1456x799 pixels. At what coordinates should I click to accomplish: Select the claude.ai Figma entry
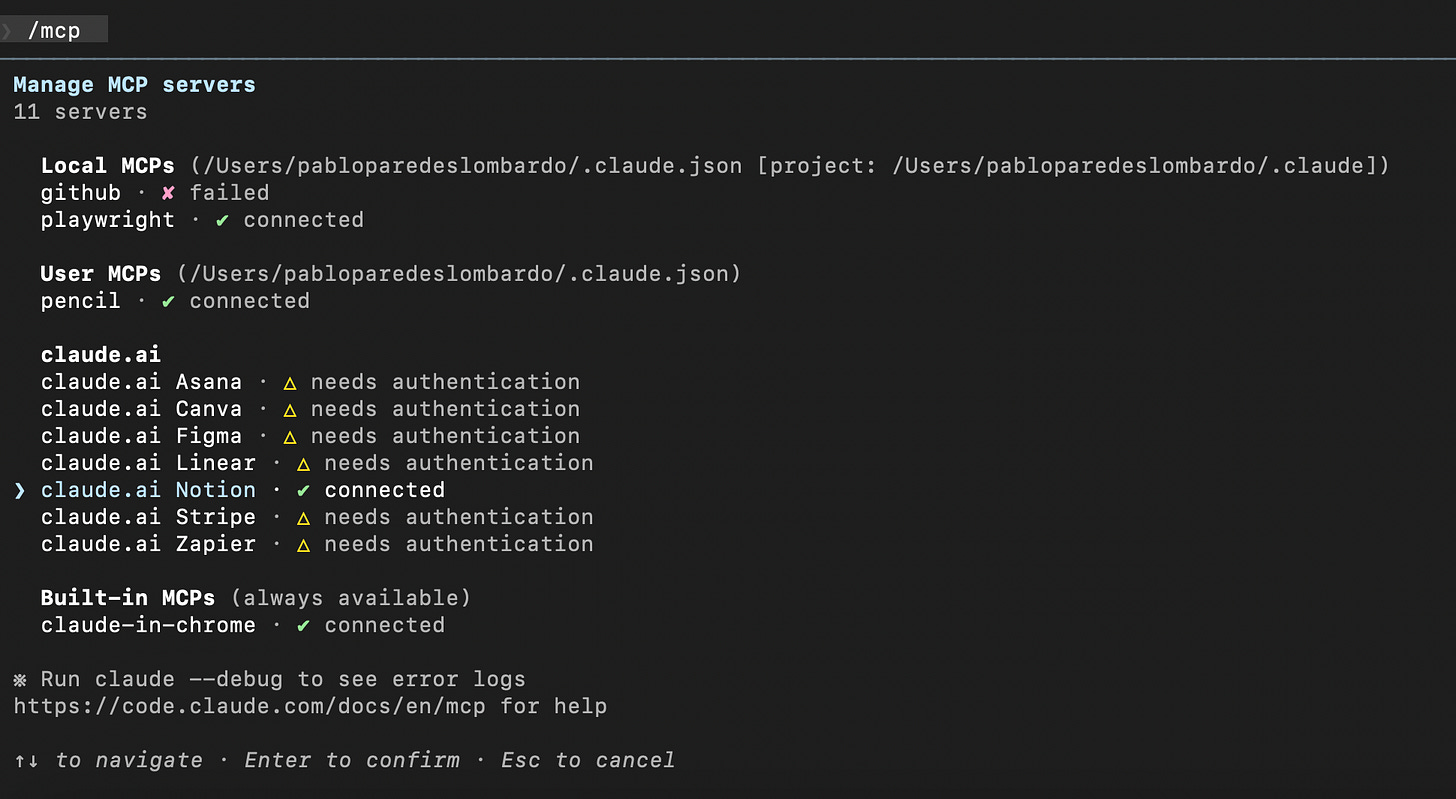310,435
